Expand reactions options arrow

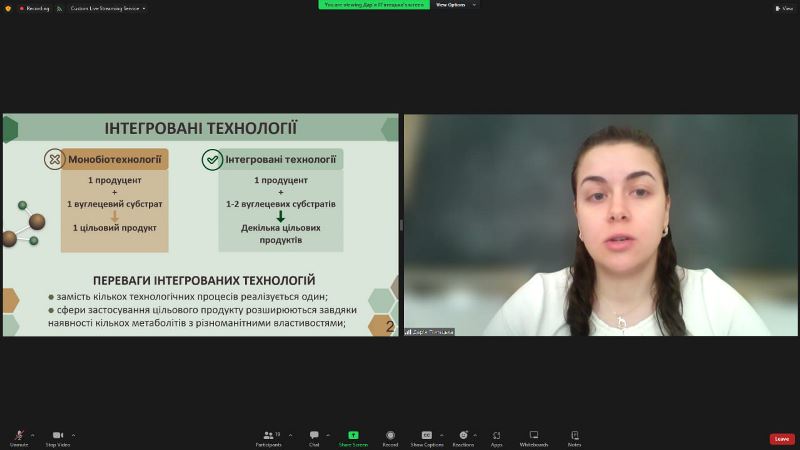coord(475,435)
